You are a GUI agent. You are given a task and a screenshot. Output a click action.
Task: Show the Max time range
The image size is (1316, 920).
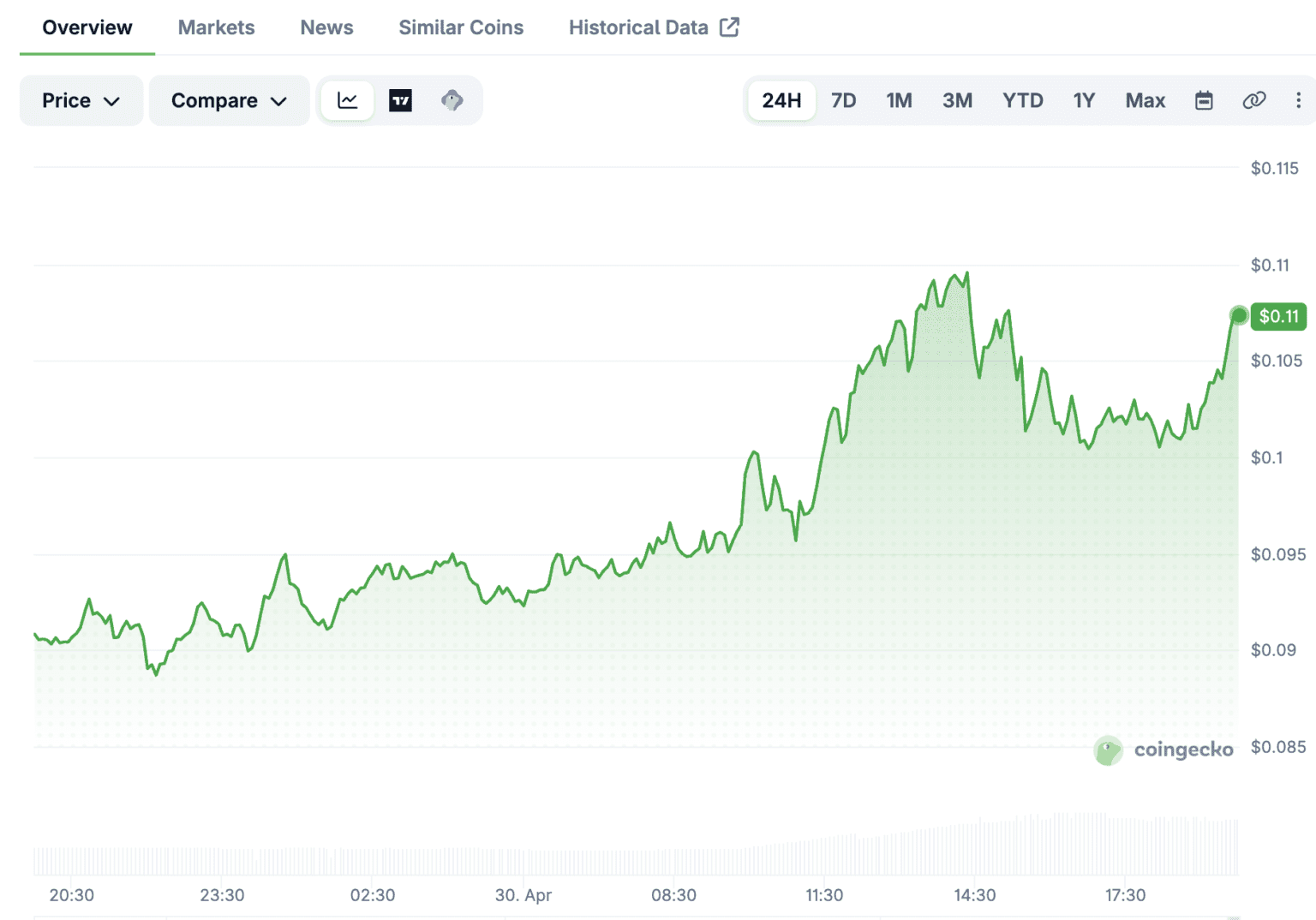tap(1145, 100)
